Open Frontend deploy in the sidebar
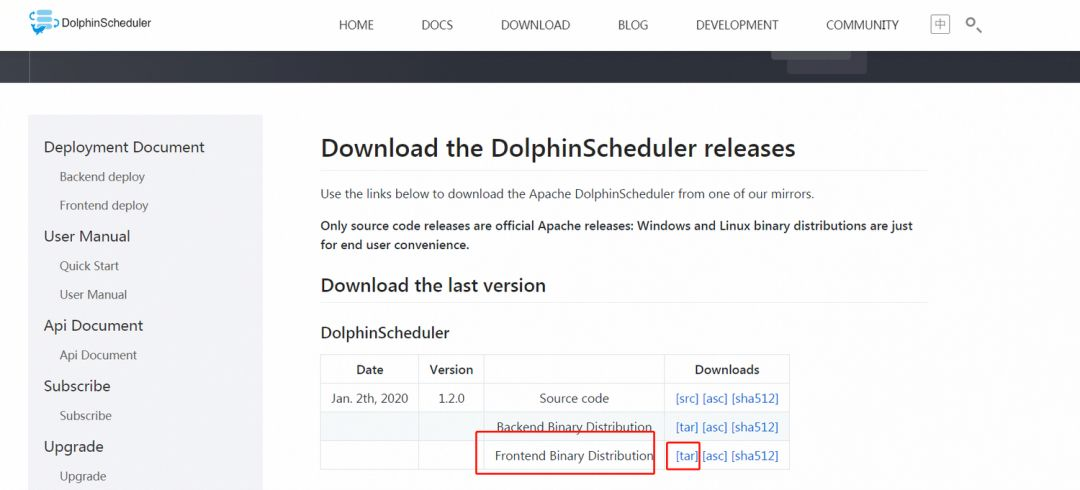The height and width of the screenshot is (490, 1080). coord(104,206)
